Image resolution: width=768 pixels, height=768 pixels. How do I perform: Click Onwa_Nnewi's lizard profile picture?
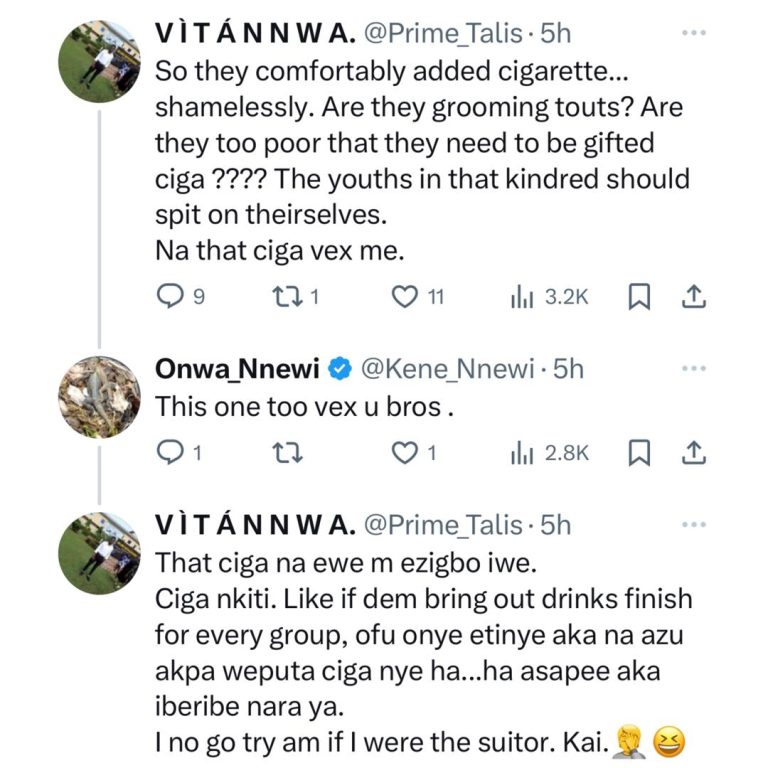point(99,397)
